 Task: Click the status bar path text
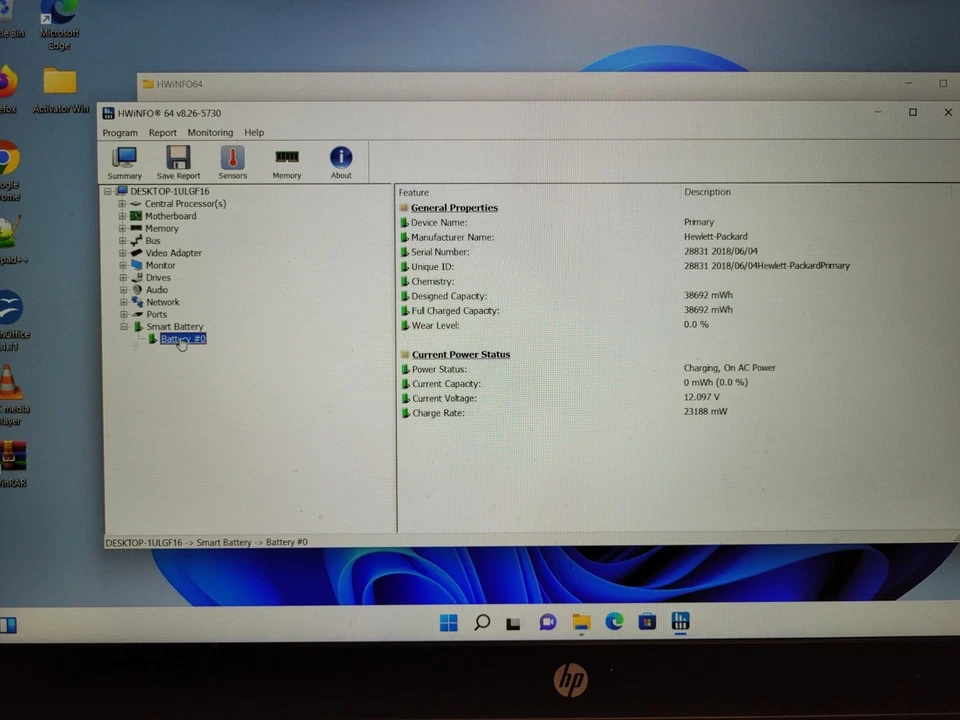pos(206,542)
